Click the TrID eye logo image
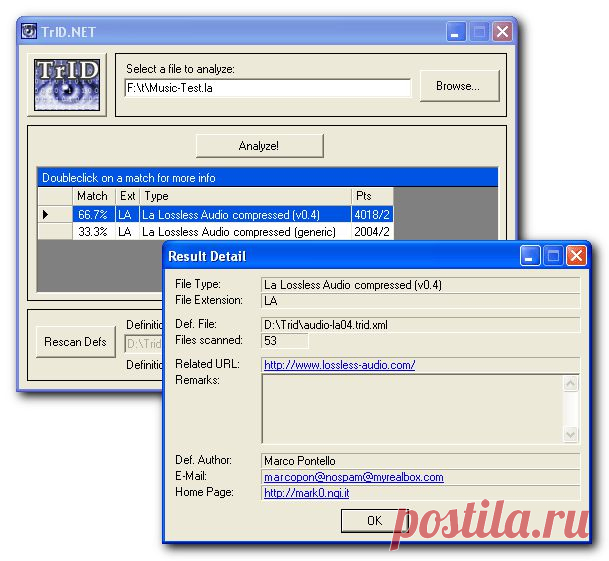This screenshot has height=561, width=609. (x=67, y=85)
